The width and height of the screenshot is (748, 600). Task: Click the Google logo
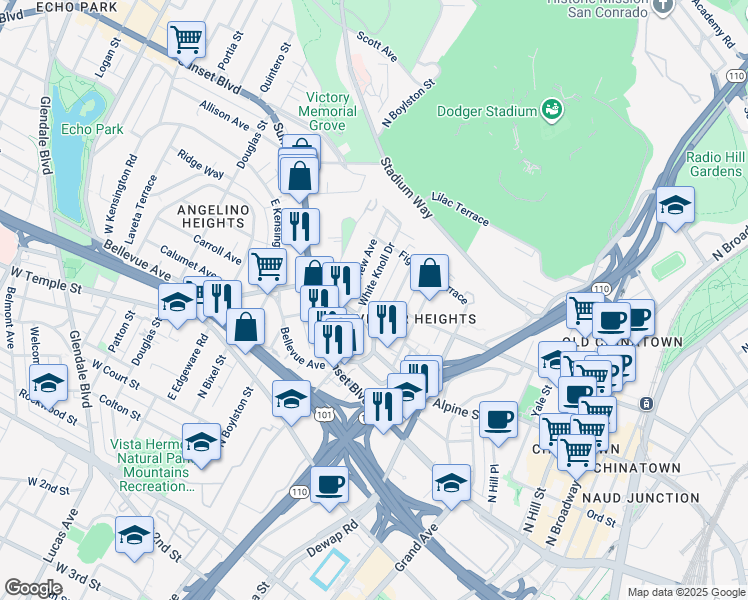[33, 587]
